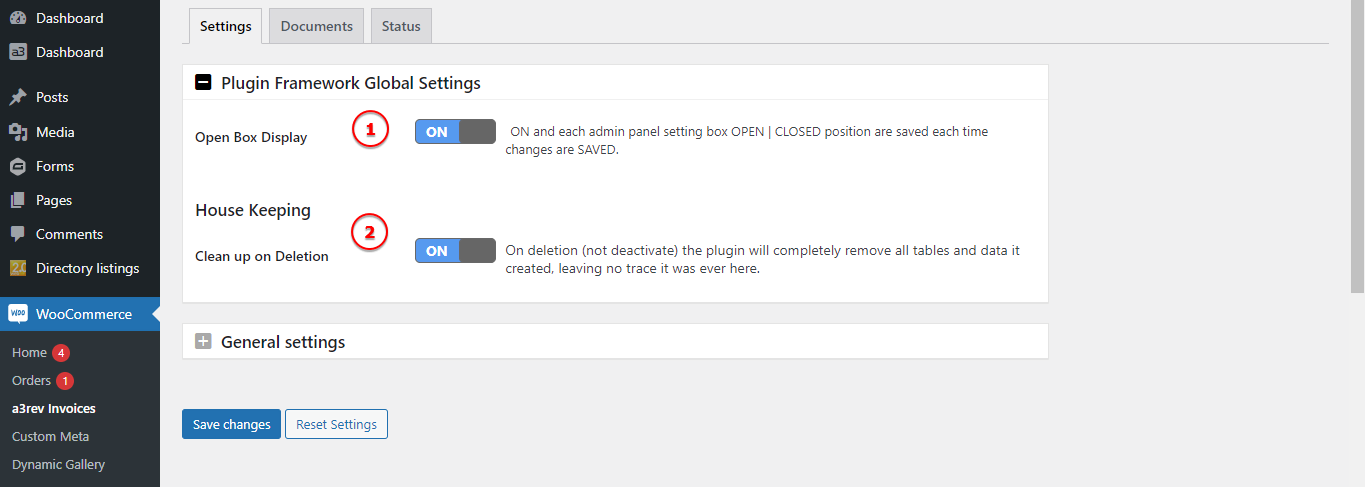Open Posts via the pushpin icon
This screenshot has height=487, width=1365.
coord(17,97)
